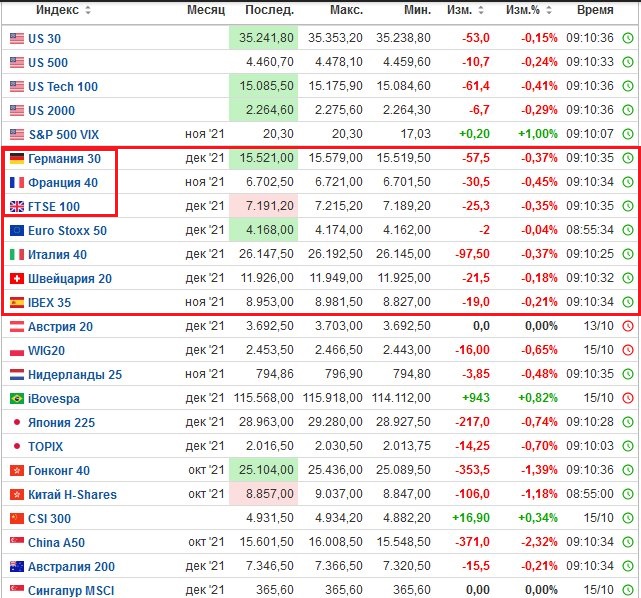Screen dimensions: 641x598
Task: Click the date 13/10 in Австрия 20 row
Action: (x=599, y=326)
